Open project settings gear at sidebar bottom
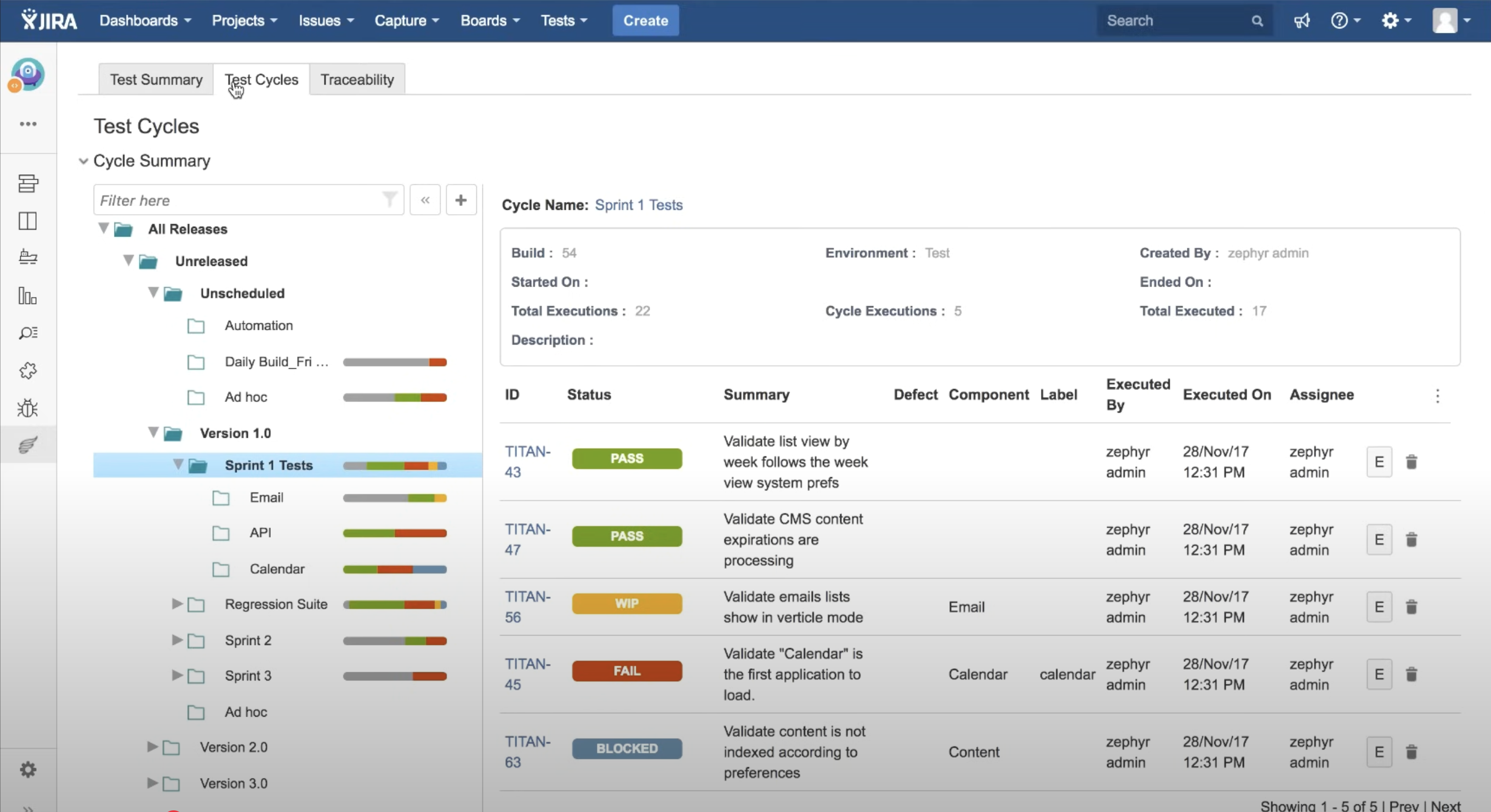The image size is (1491, 812). point(28,769)
